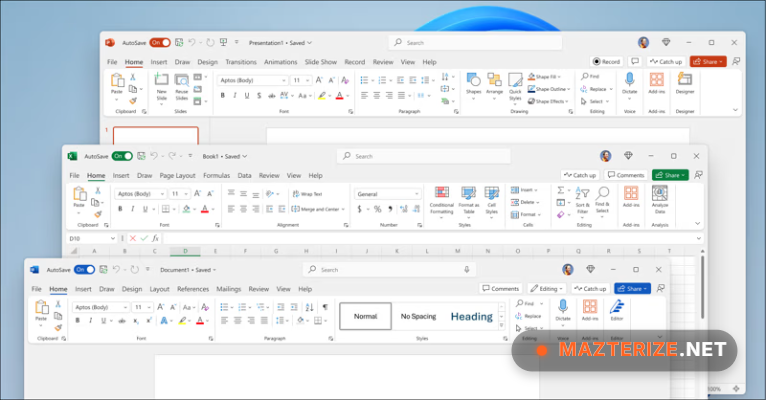
Task: Click Italic in Word font group
Action: tap(90, 320)
